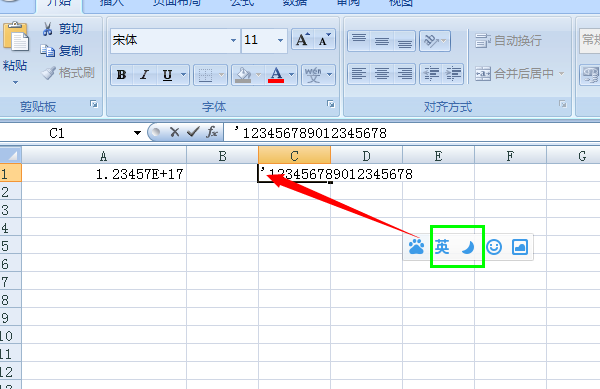Viewport: 600px width, 389px height.
Task: Open the borders dropdown arrow
Action: 221,75
